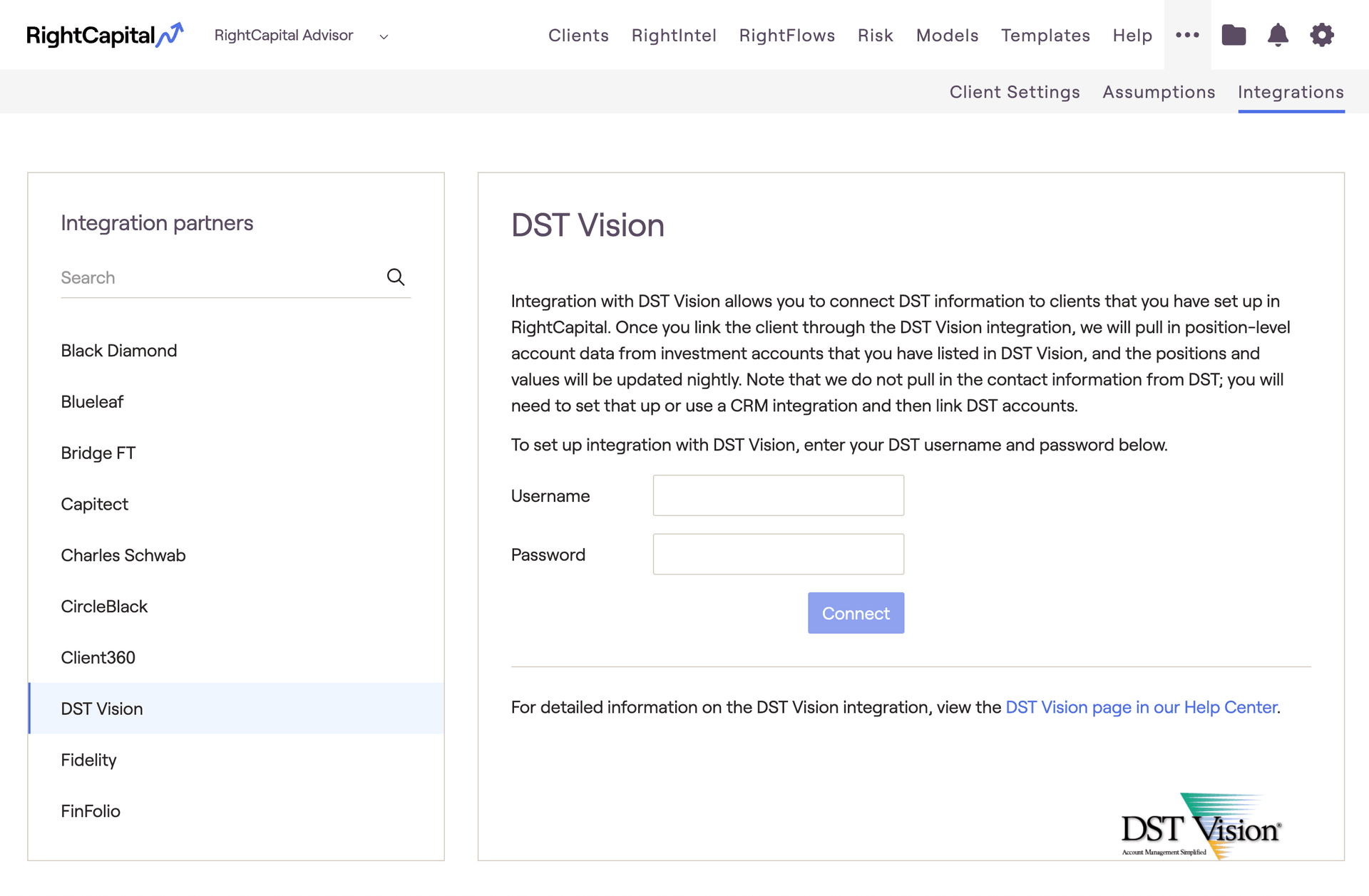The width and height of the screenshot is (1369, 896).
Task: Open the folder icon in header
Action: coord(1234,35)
